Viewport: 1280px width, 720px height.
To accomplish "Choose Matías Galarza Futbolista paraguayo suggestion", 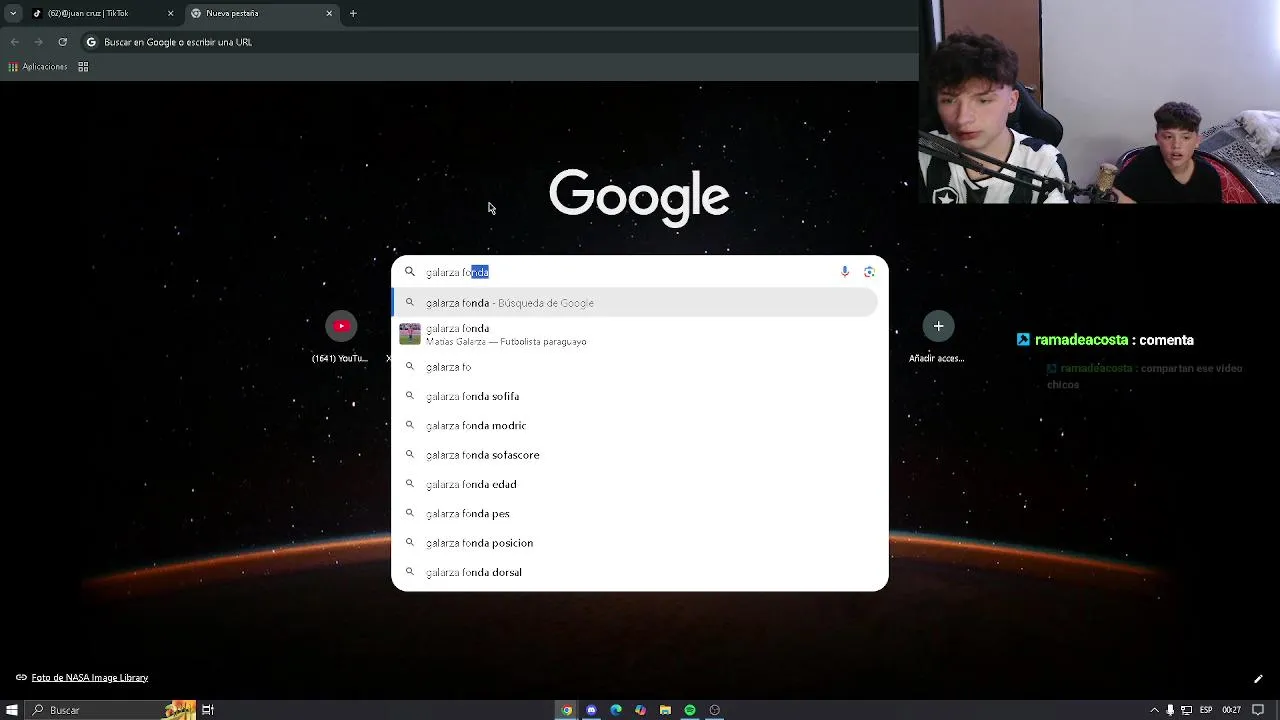I will pos(636,335).
